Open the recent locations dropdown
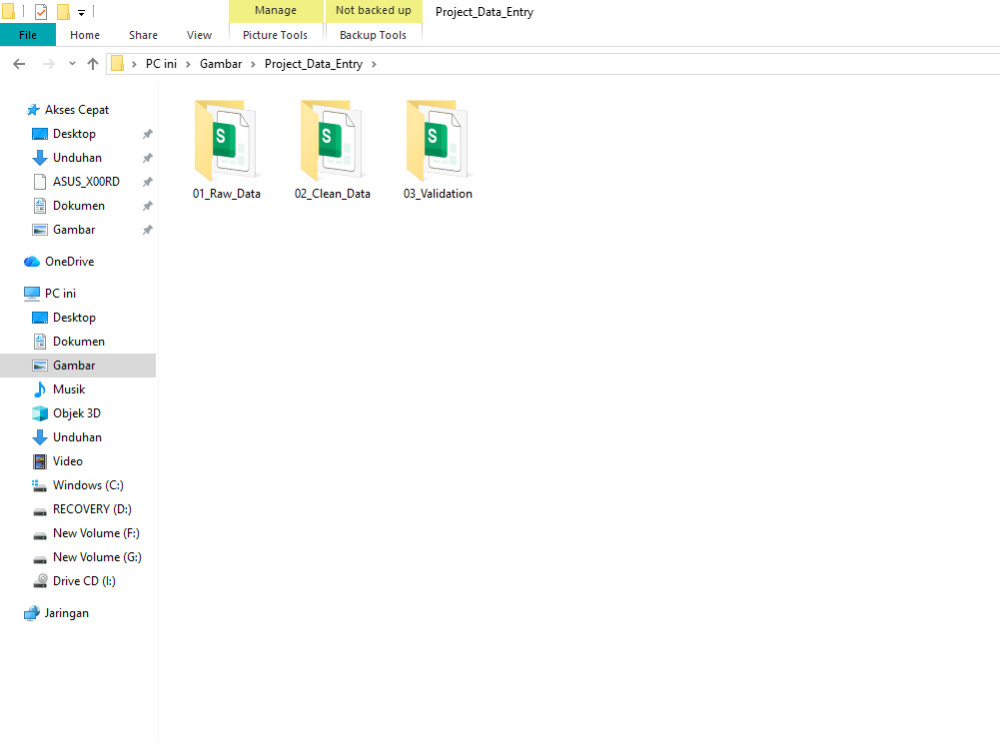Screen dimensions: 1000x750 click(x=72, y=64)
